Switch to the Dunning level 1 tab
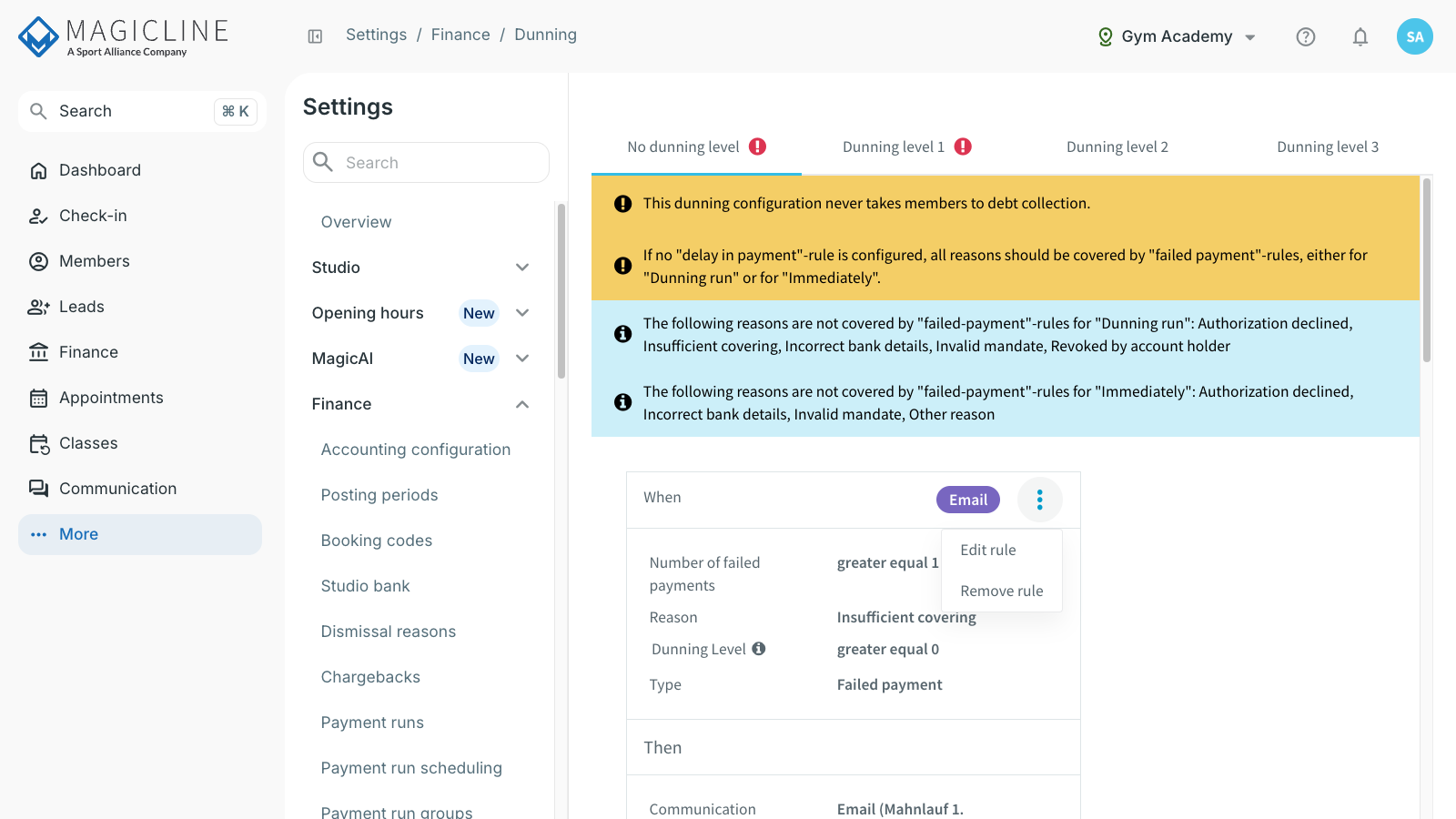1456x819 pixels. pyautogui.click(x=907, y=147)
